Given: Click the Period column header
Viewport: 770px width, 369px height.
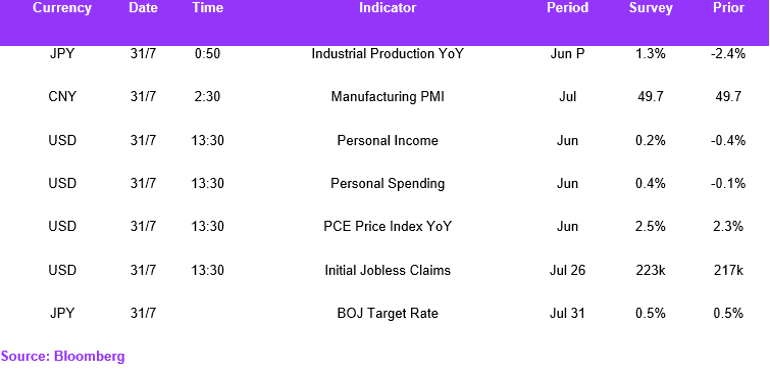Looking at the screenshot, I should [x=568, y=8].
